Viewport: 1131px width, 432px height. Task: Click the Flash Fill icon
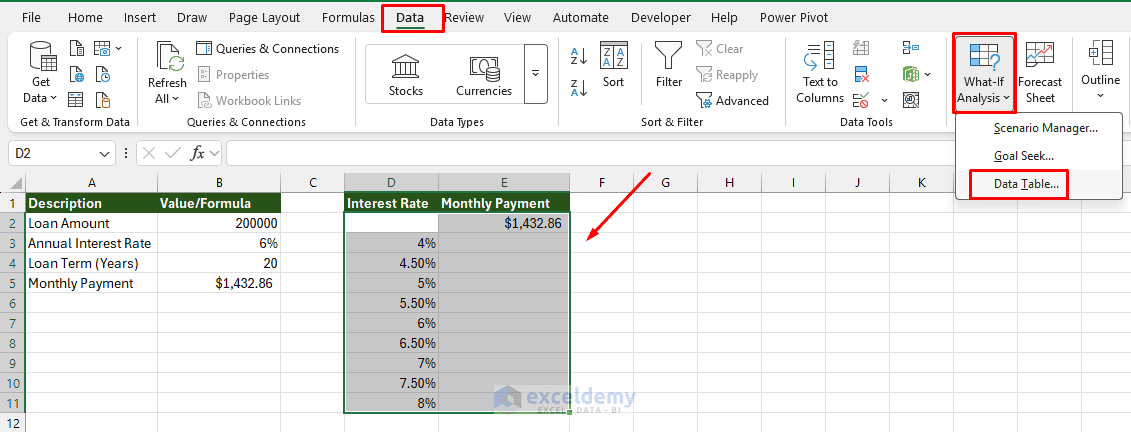861,48
